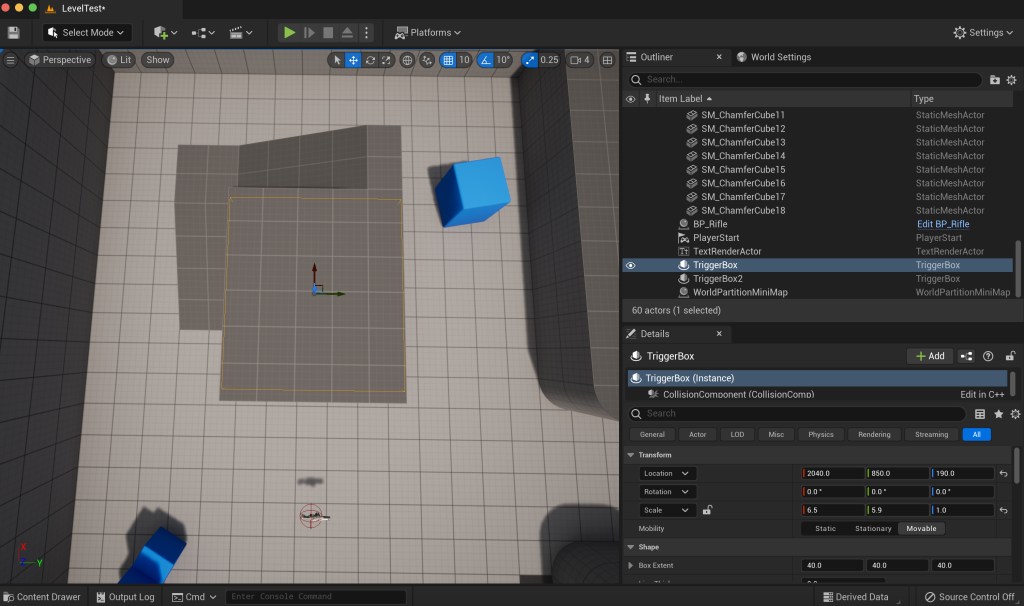
Task: Set Mobility to Static
Action: 825,528
